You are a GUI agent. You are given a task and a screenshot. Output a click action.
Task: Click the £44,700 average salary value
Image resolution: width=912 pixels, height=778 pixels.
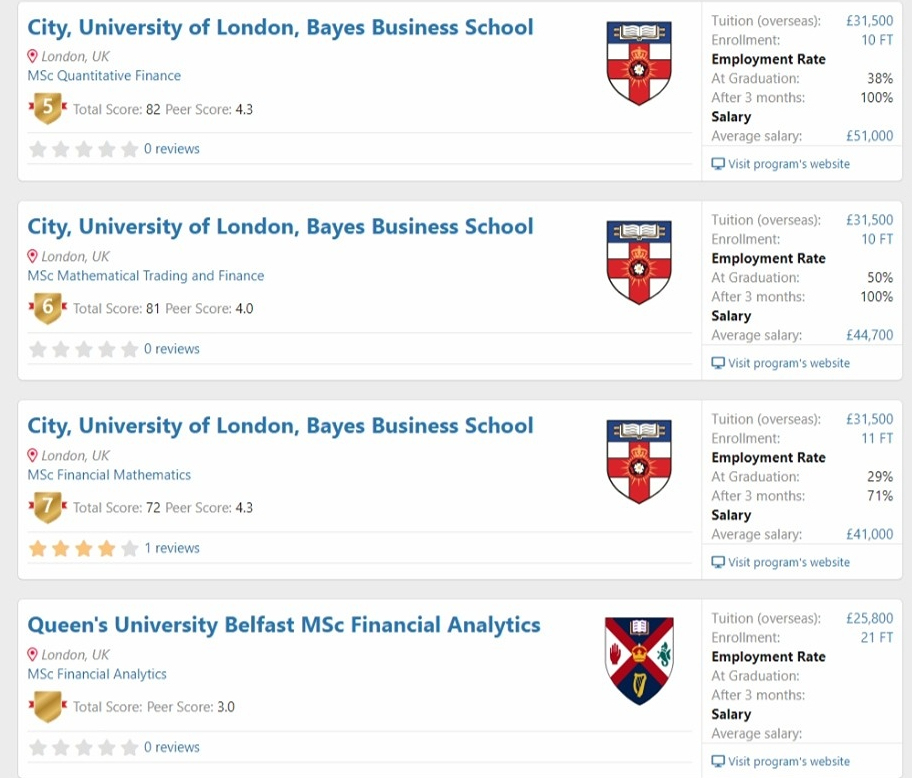[x=870, y=335]
